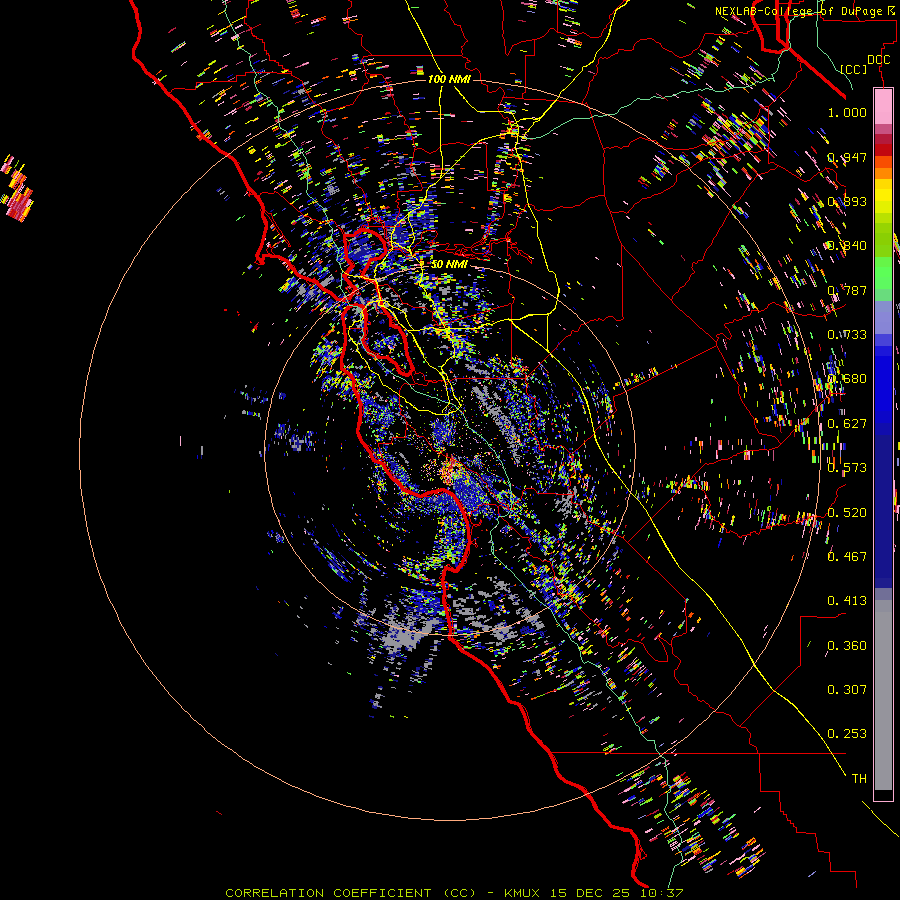Click the 0.840 legend value
The width and height of the screenshot is (900, 900).
[847, 246]
